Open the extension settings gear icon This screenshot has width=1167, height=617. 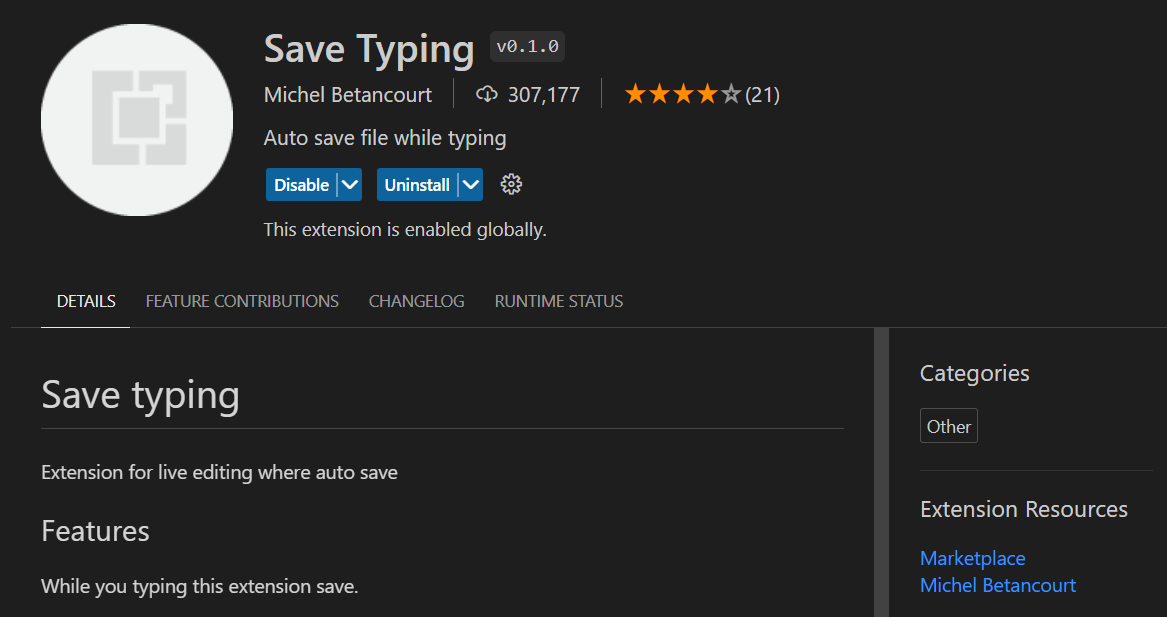511,184
